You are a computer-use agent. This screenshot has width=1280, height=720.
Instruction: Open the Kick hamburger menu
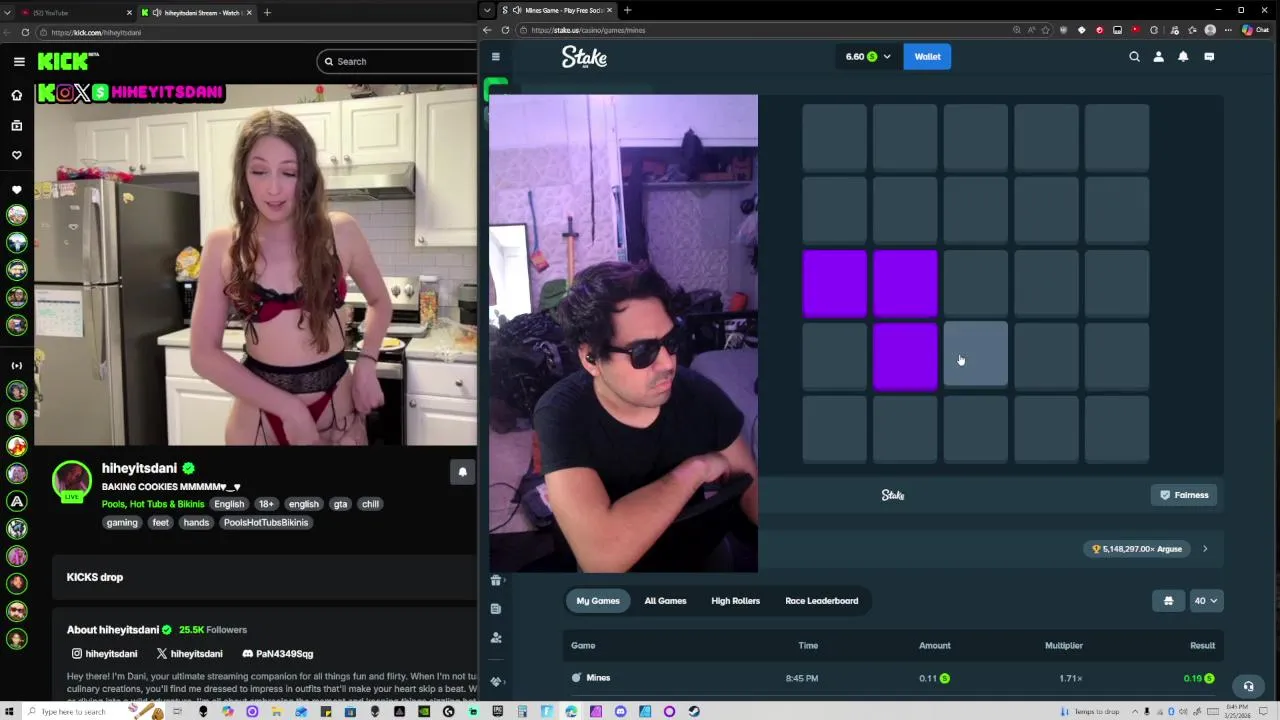[x=19, y=61]
